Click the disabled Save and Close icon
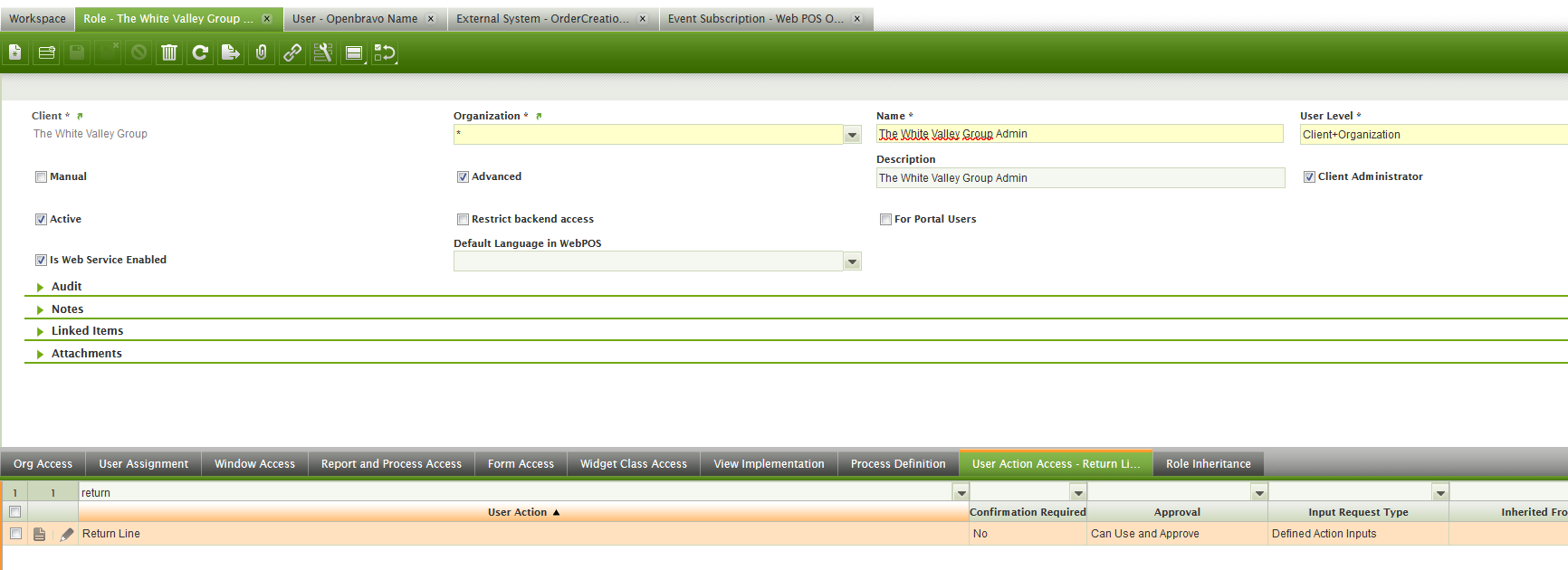Image resolution: width=1568 pixels, height=570 pixels. click(x=108, y=52)
